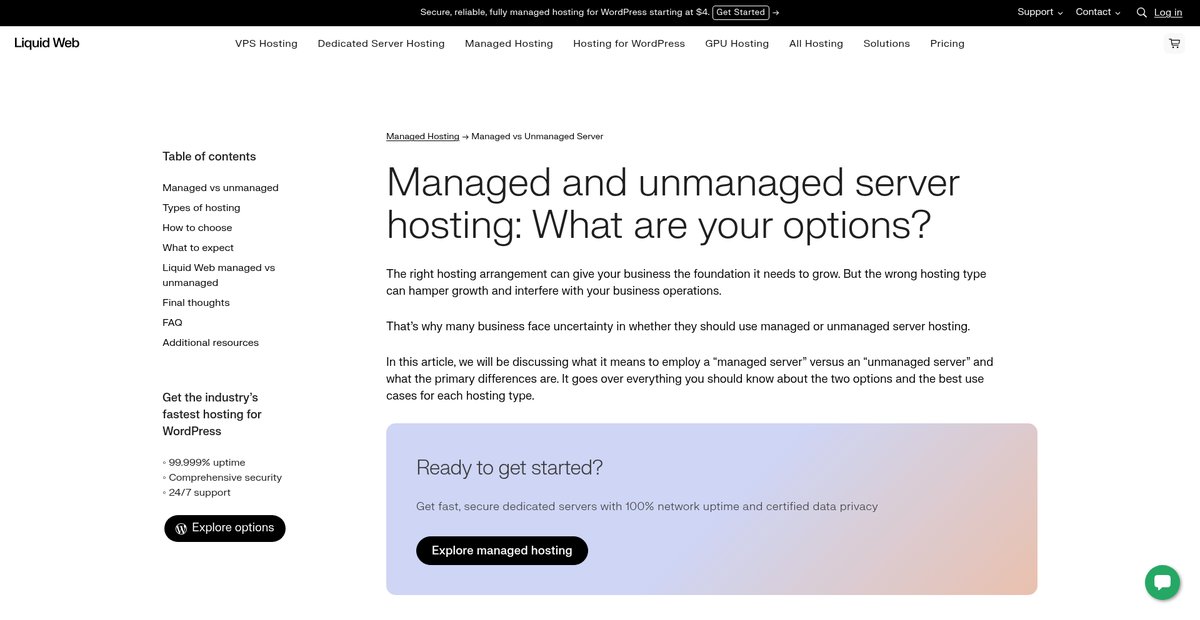This screenshot has width=1200, height=620.
Task: Open the Pricing menu item
Action: [947, 44]
